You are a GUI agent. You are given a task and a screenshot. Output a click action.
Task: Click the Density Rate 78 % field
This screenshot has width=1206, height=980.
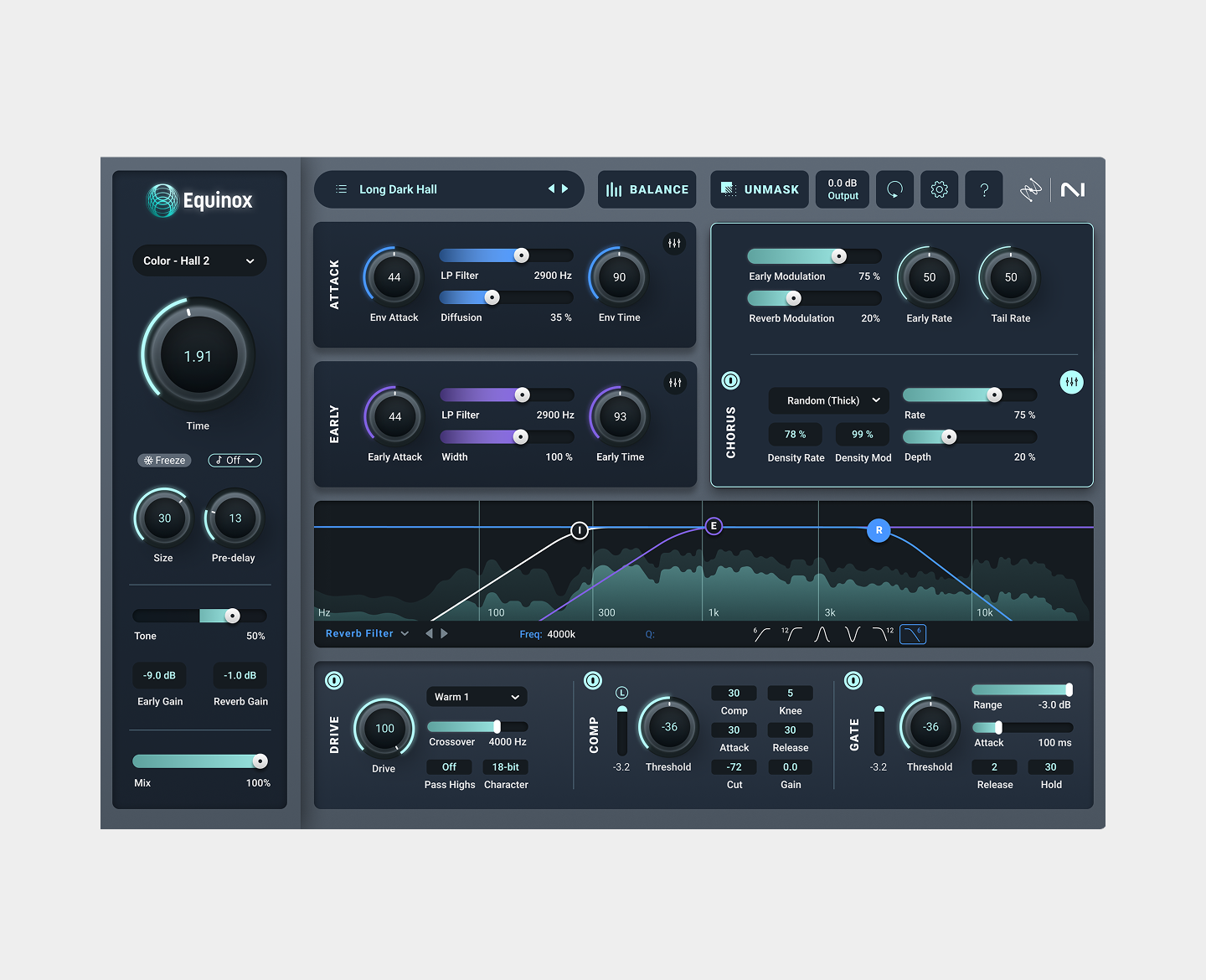point(796,434)
